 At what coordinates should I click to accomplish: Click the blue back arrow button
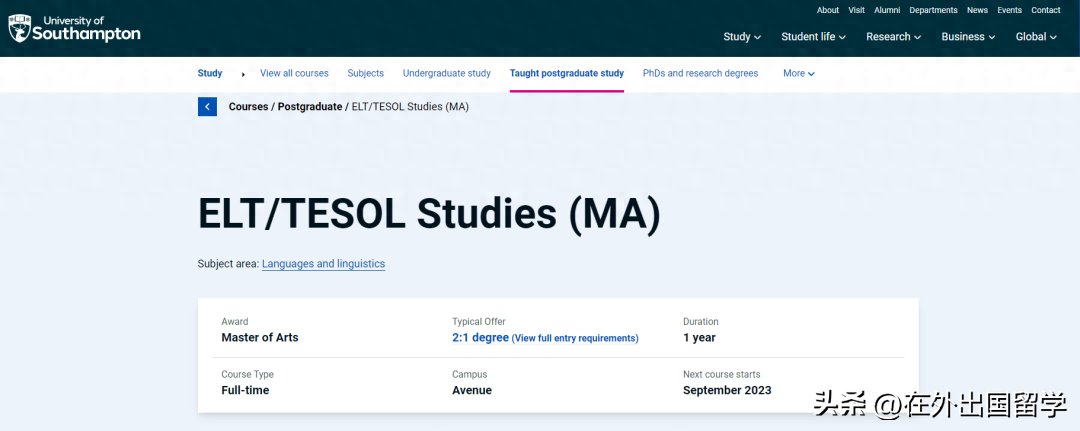pyautogui.click(x=207, y=107)
